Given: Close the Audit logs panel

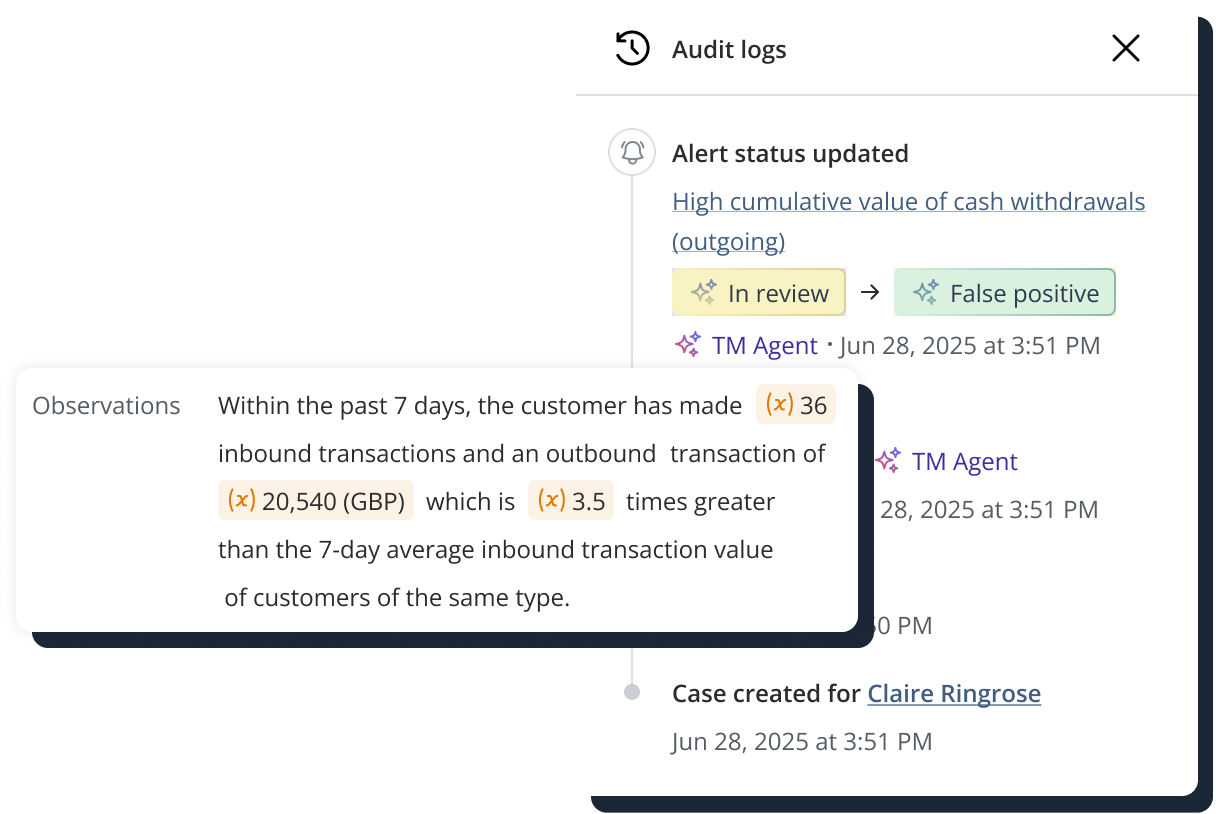Looking at the screenshot, I should coord(1126,48).
